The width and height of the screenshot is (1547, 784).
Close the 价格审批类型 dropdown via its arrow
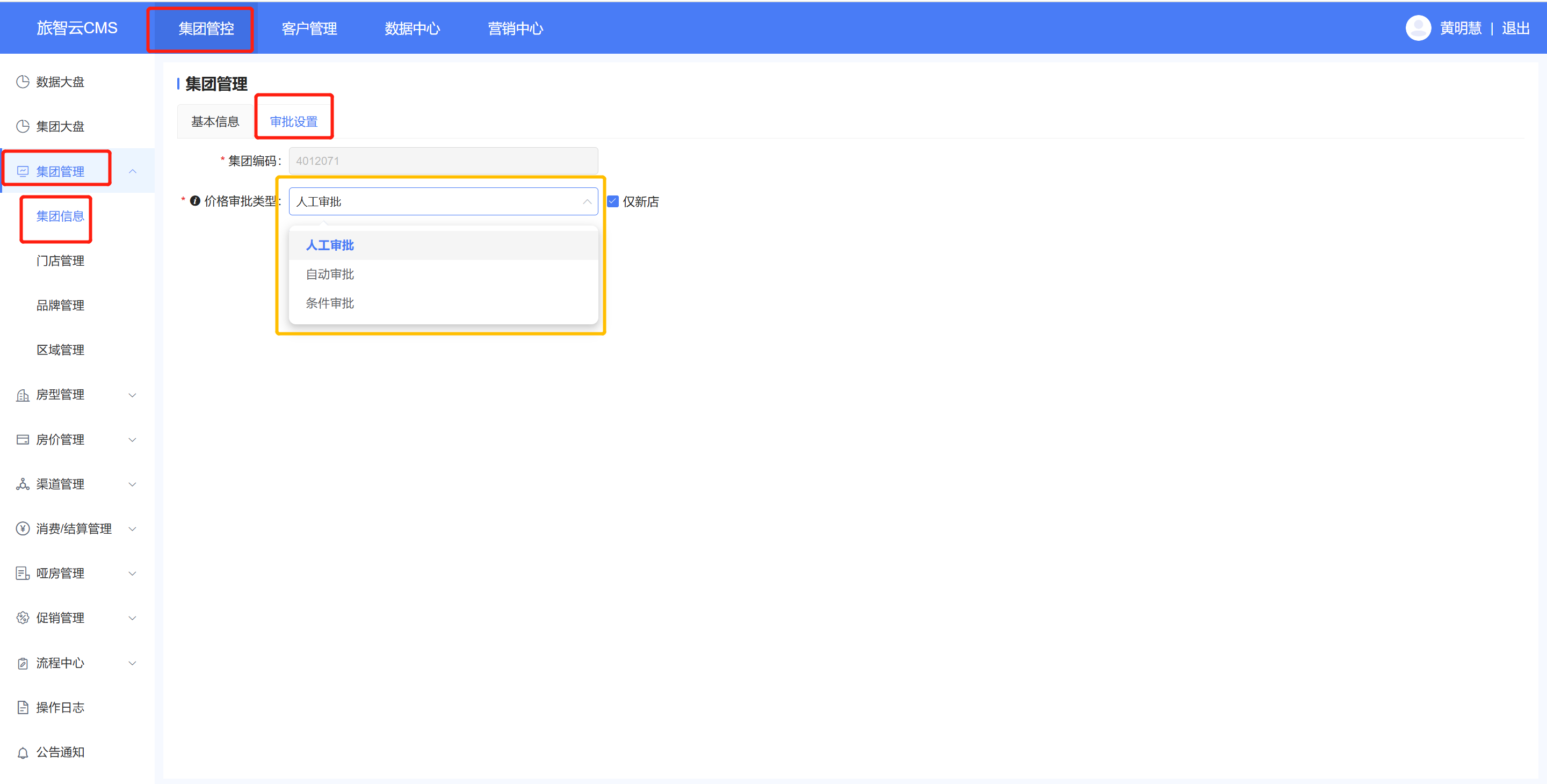pos(587,202)
